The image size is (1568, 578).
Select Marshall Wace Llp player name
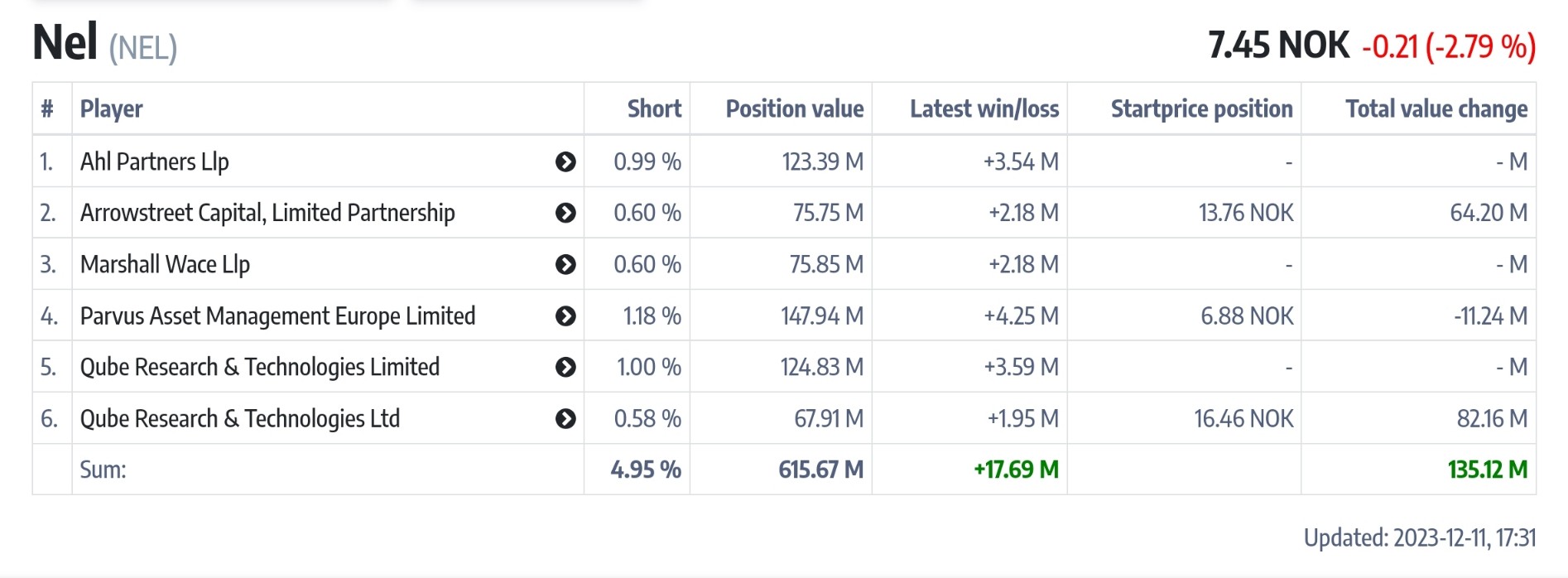pos(165,264)
